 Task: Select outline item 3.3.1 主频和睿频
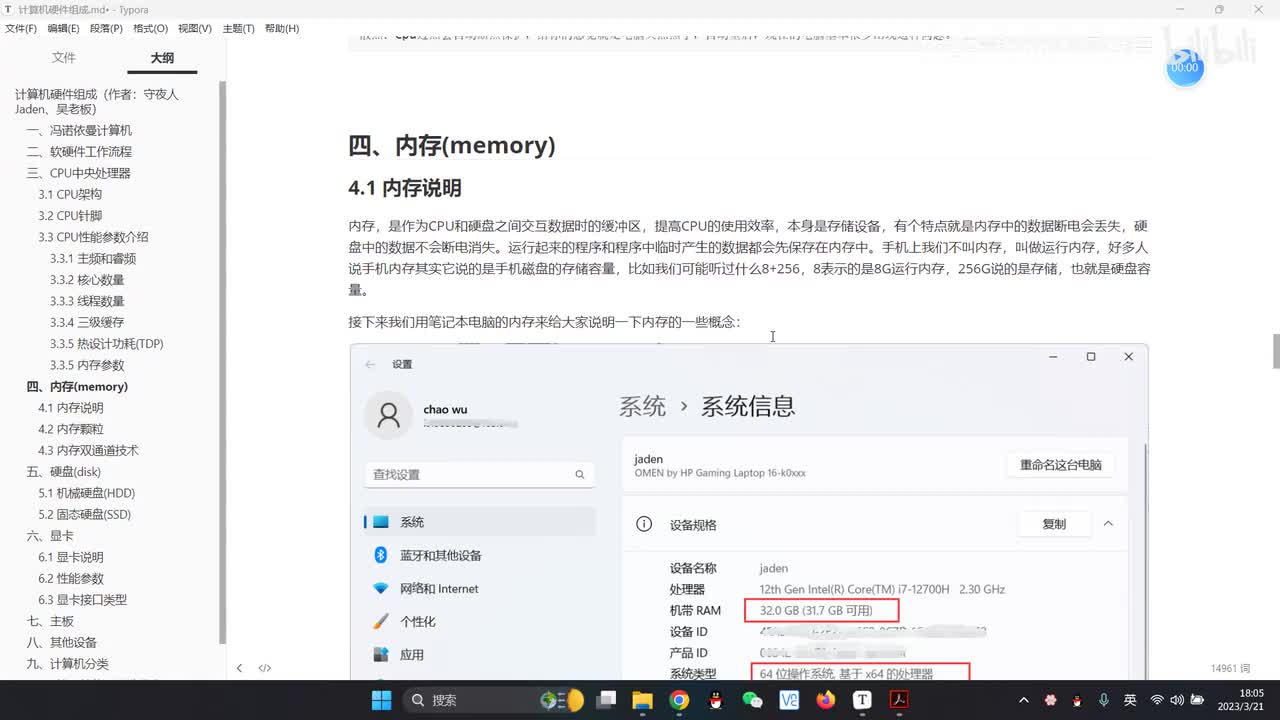coord(93,259)
